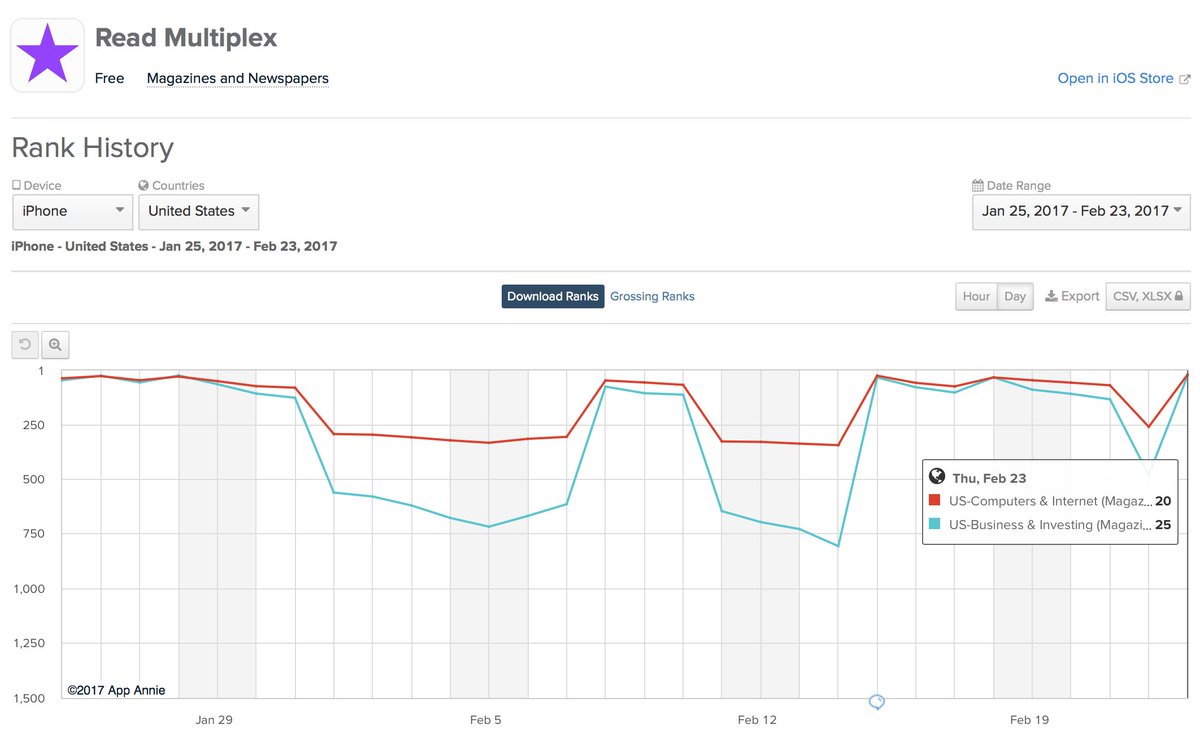1200x742 pixels.
Task: Click the Magazines and Newspapers category link
Action: click(x=237, y=78)
